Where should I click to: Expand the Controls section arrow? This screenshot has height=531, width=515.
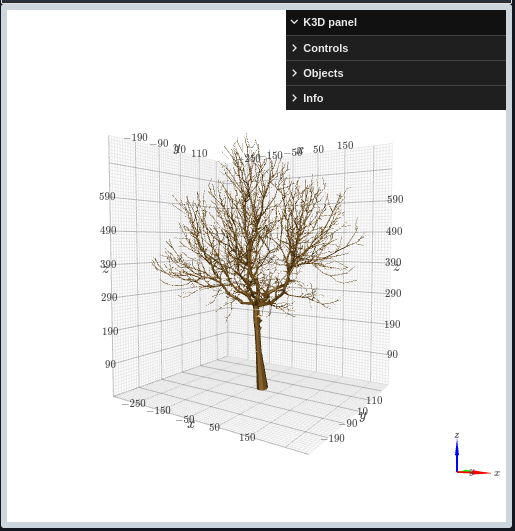tap(294, 48)
